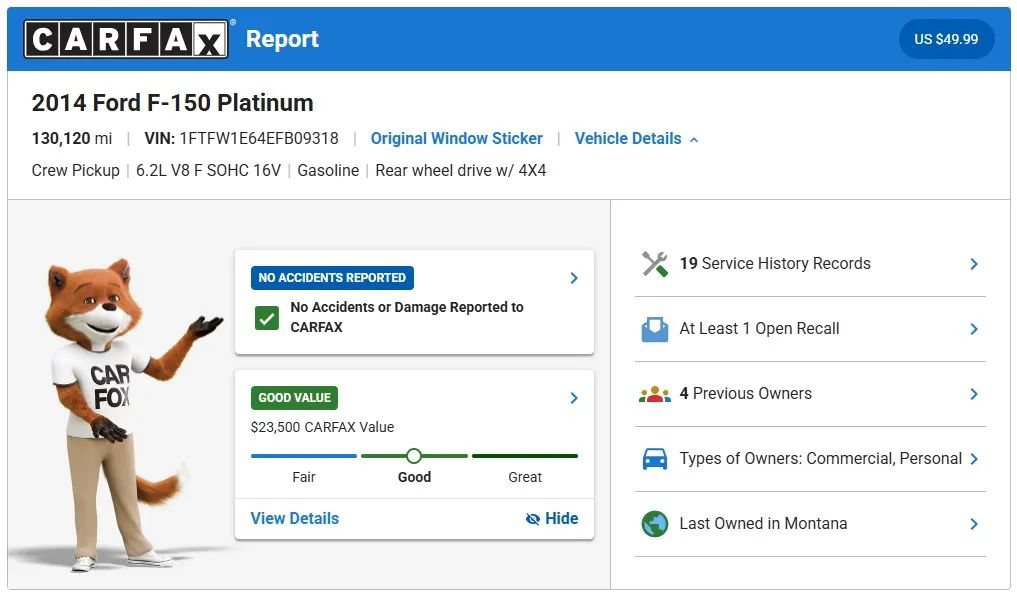Expand the Types of Owners chevron
The height and width of the screenshot is (594, 1017).
pos(974,458)
